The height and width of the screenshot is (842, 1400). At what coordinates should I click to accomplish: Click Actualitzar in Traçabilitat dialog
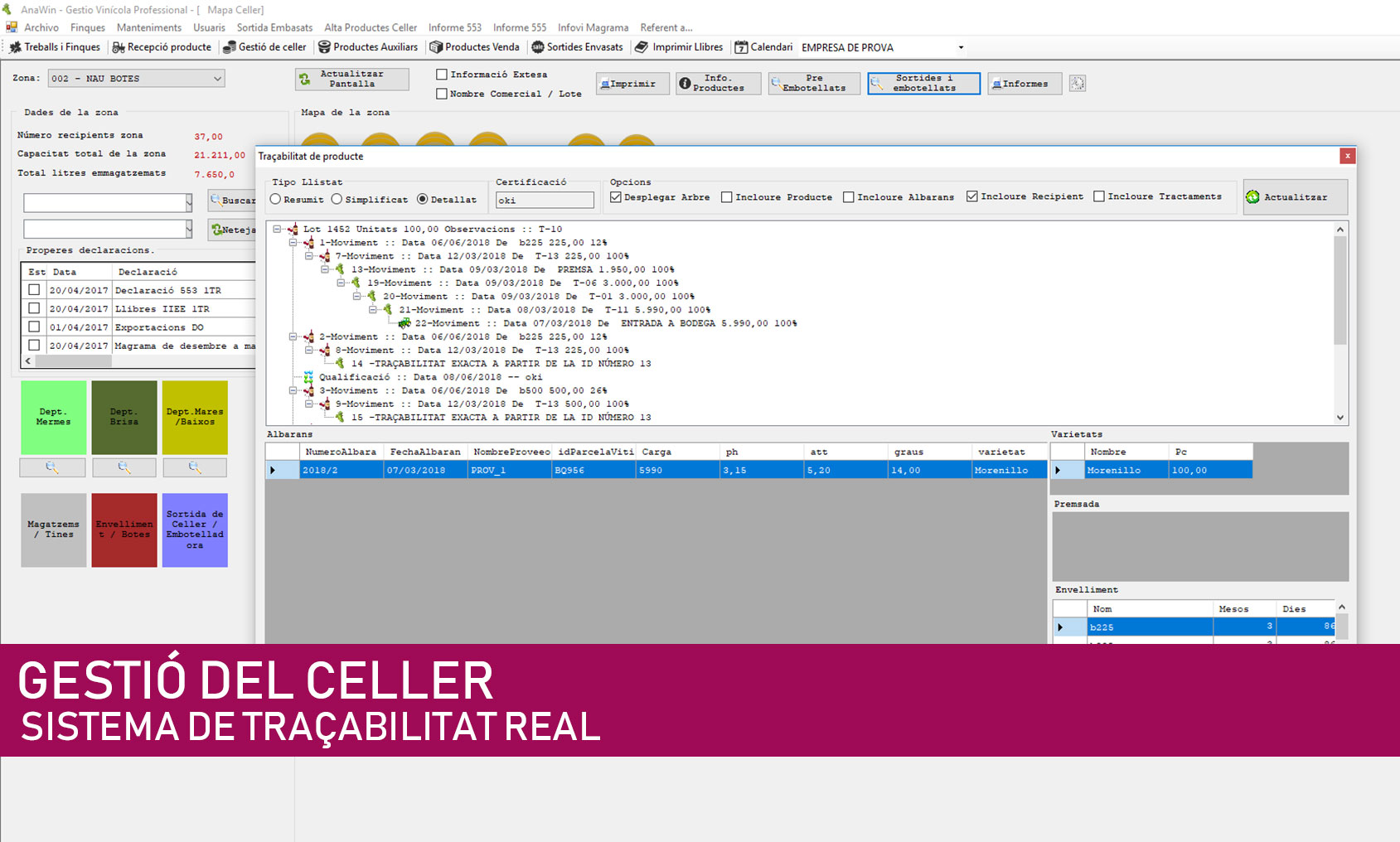point(1295,197)
